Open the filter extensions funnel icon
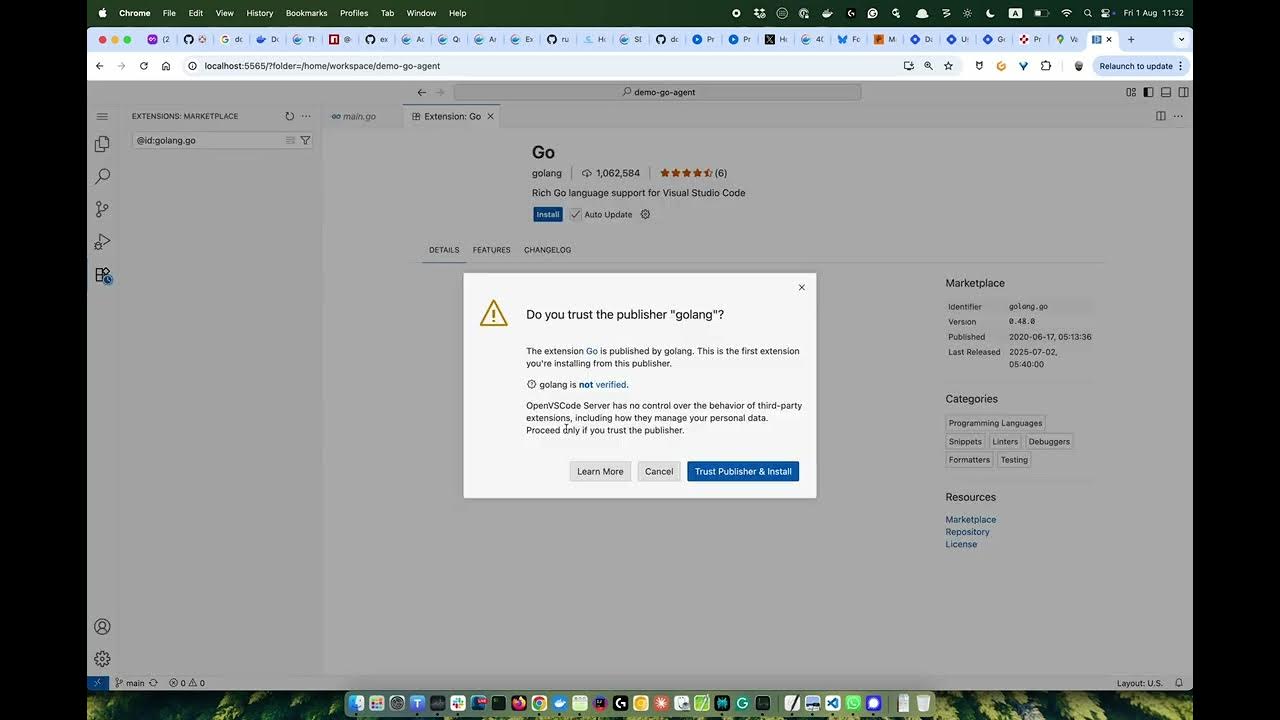 [x=305, y=140]
